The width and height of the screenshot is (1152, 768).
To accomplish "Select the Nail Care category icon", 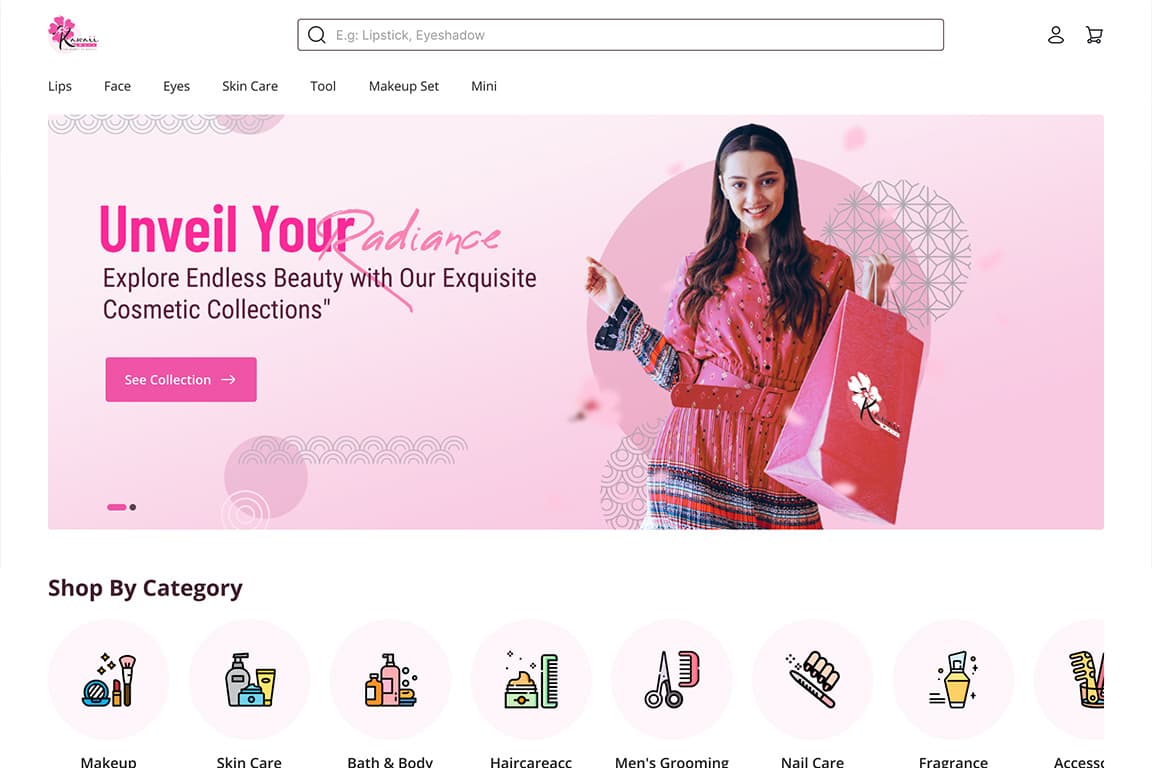I will 813,680.
